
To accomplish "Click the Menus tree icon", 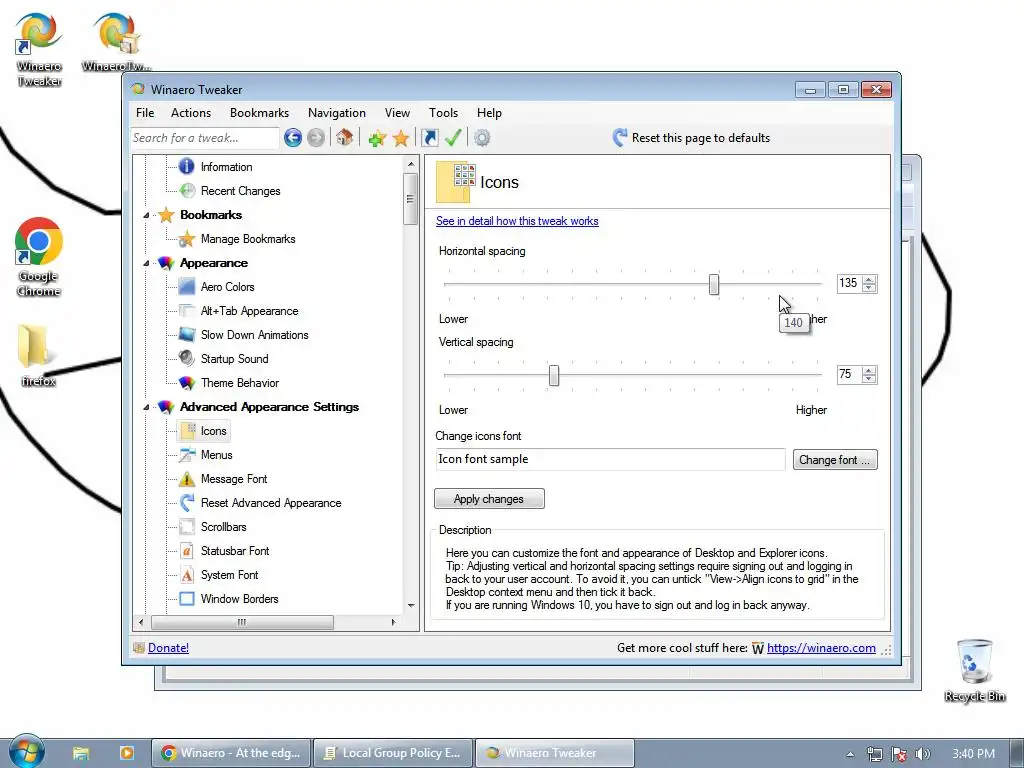I will click(x=187, y=455).
